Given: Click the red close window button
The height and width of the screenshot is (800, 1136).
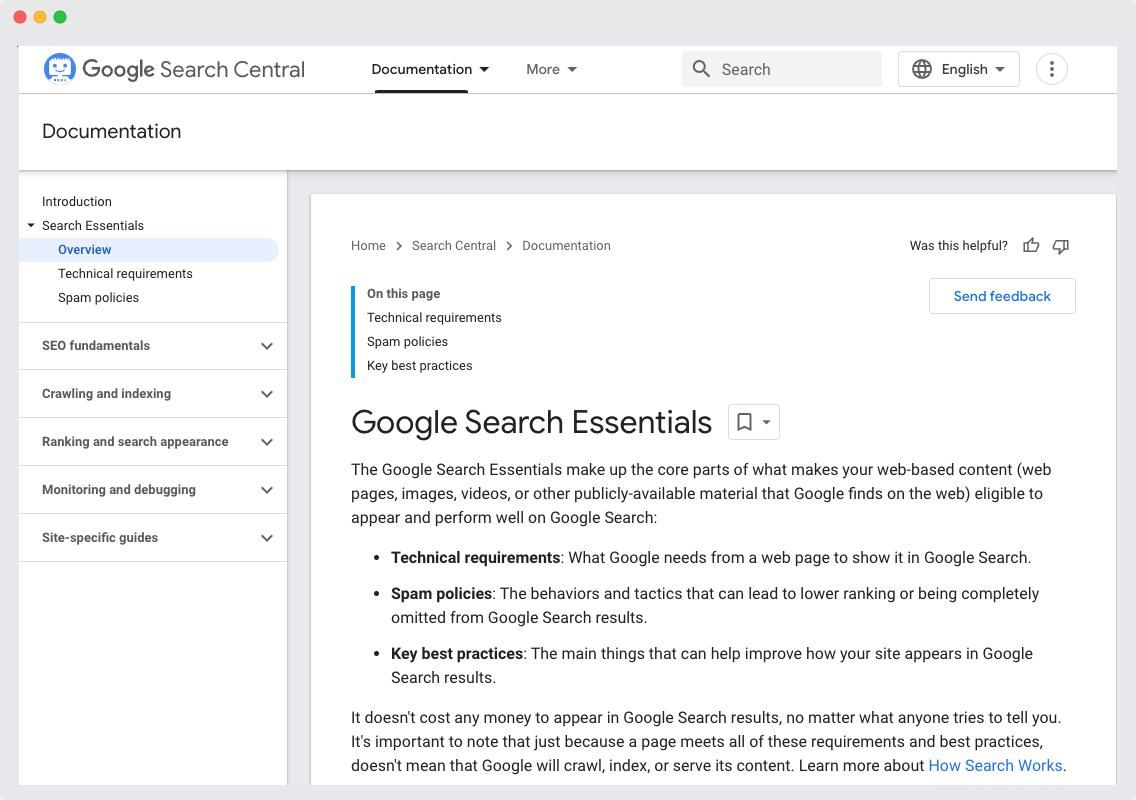Looking at the screenshot, I should 20,17.
